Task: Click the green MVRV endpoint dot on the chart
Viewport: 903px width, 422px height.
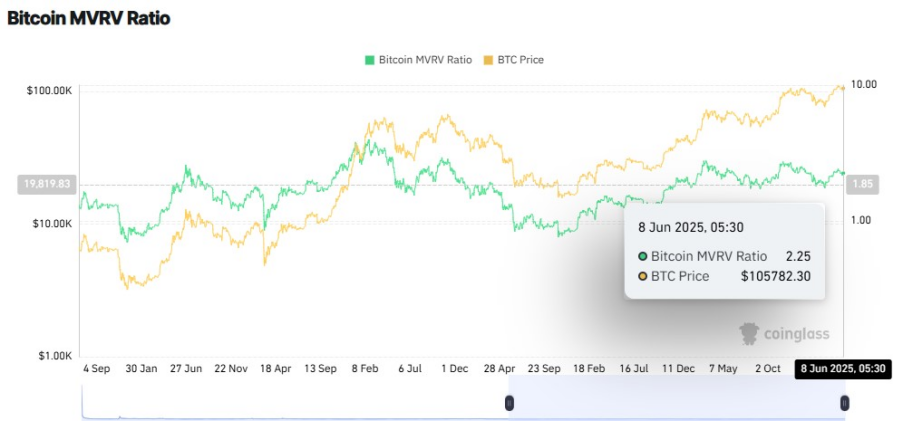Action: 842,173
